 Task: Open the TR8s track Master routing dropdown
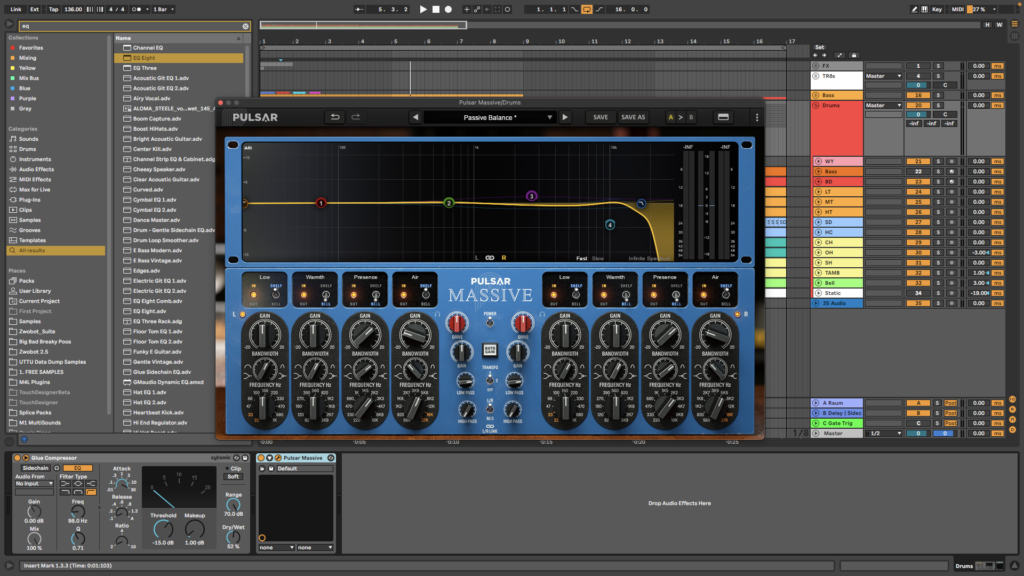[x=884, y=76]
